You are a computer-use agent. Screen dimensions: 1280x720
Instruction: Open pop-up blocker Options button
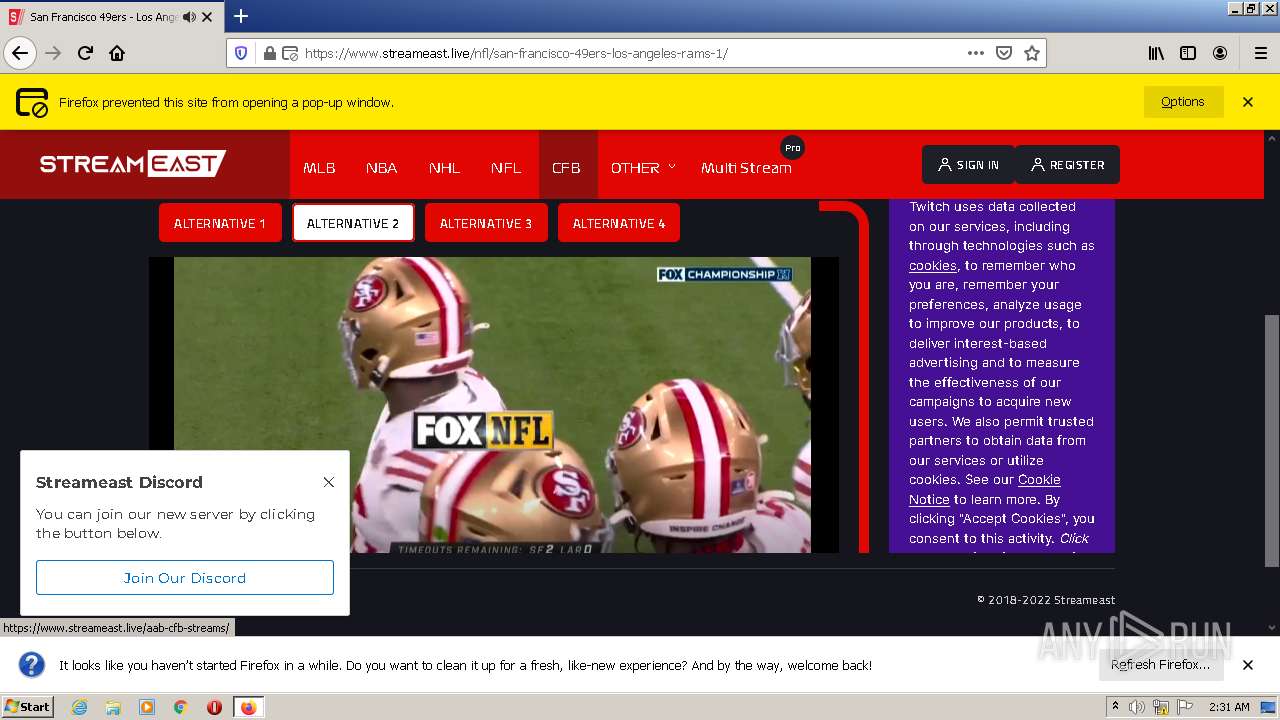tap(1183, 102)
